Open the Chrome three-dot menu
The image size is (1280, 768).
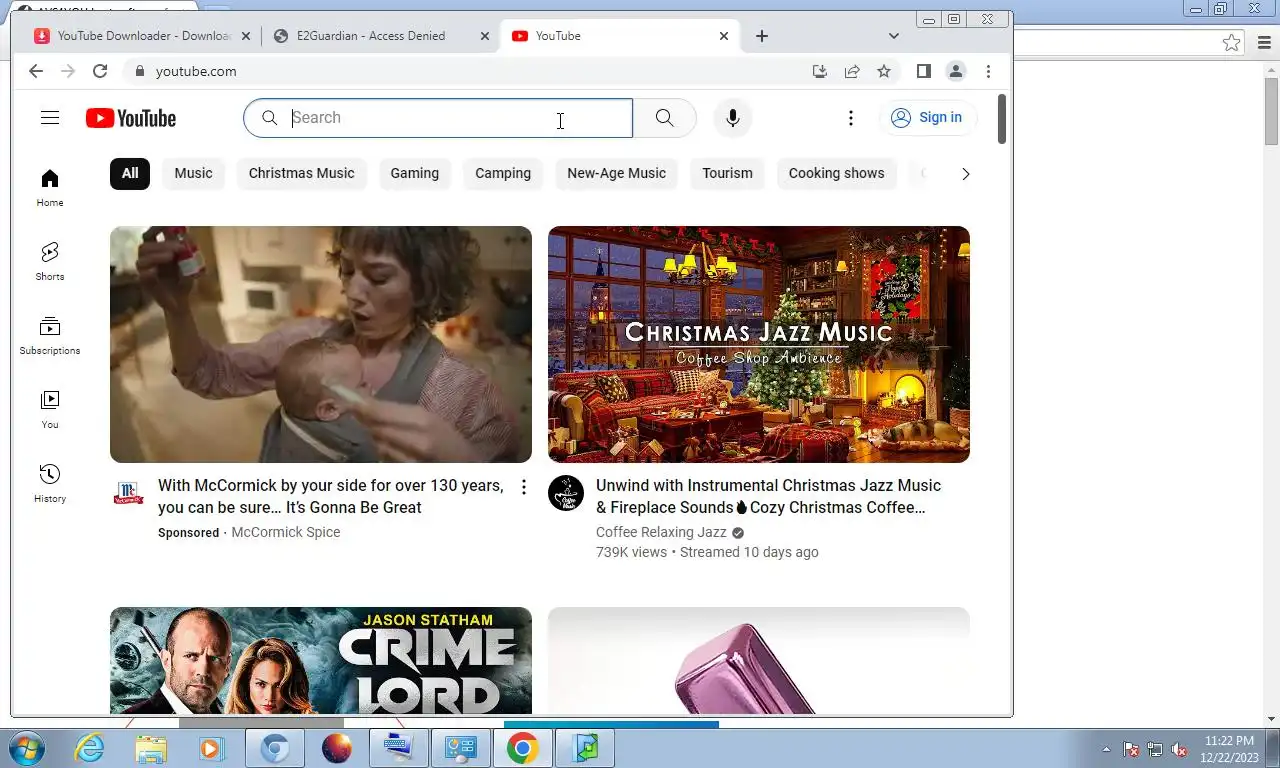[988, 71]
